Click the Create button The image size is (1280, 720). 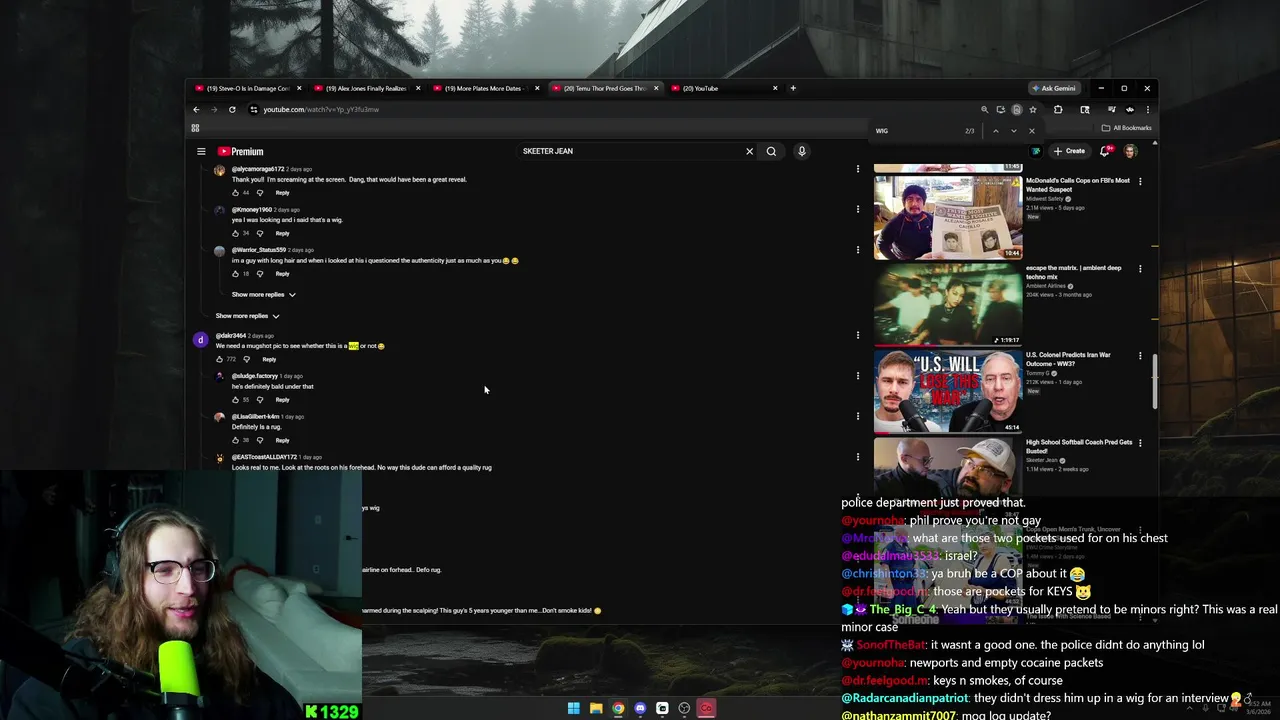point(1069,151)
